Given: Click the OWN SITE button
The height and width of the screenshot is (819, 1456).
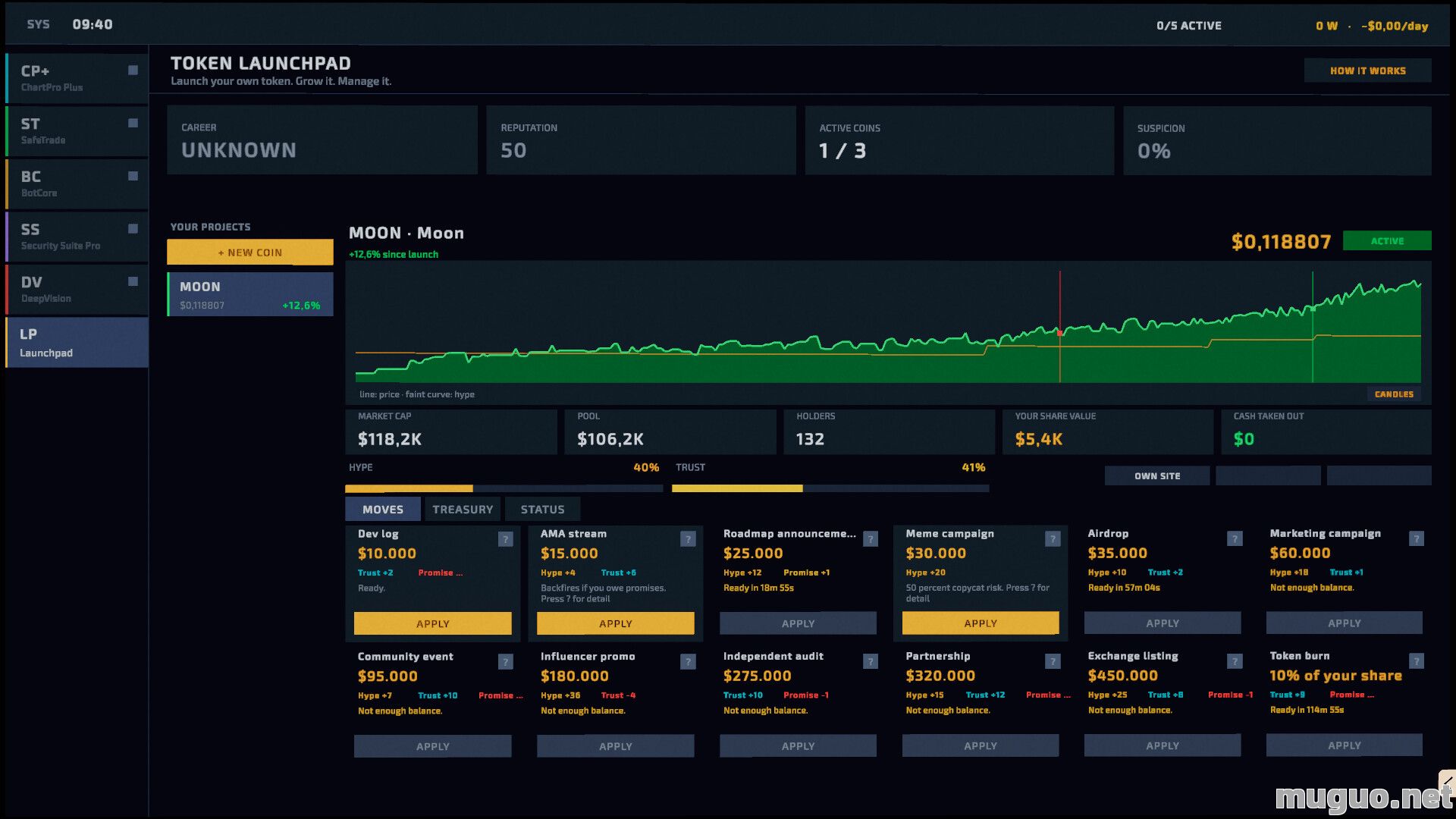Looking at the screenshot, I should [x=1157, y=476].
